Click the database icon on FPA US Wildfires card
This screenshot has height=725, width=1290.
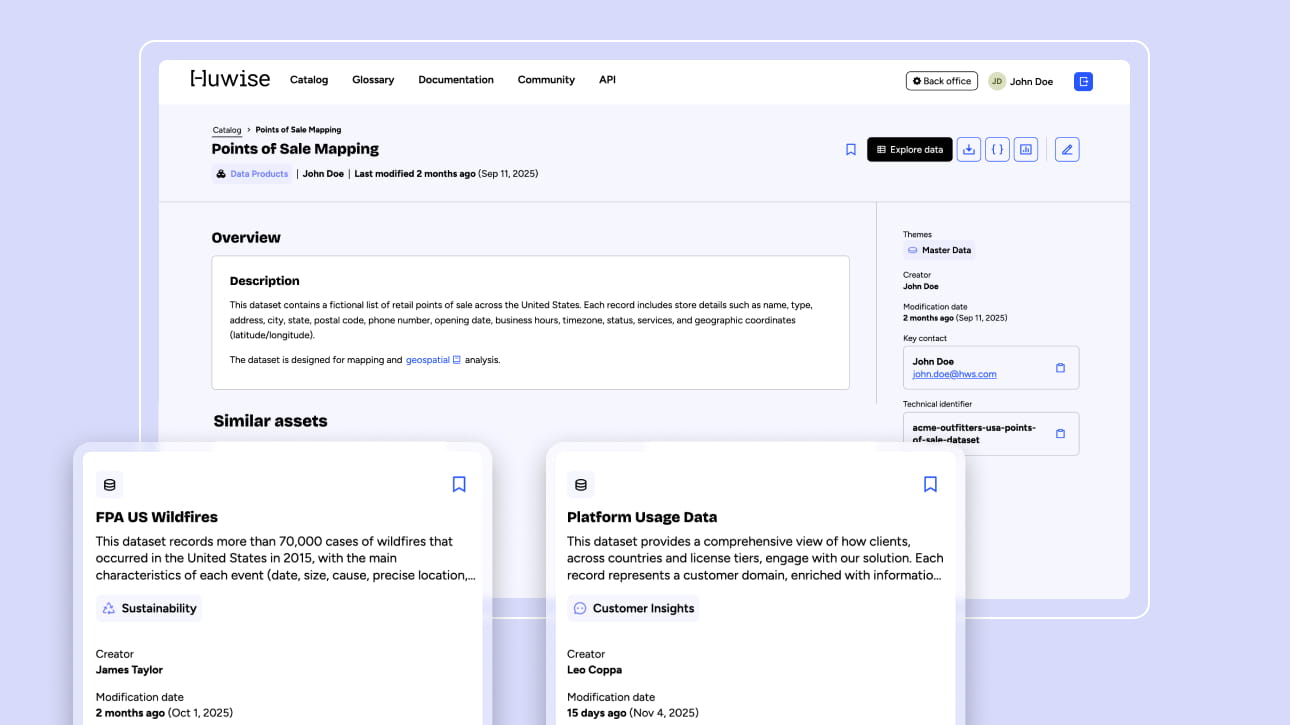click(x=110, y=485)
